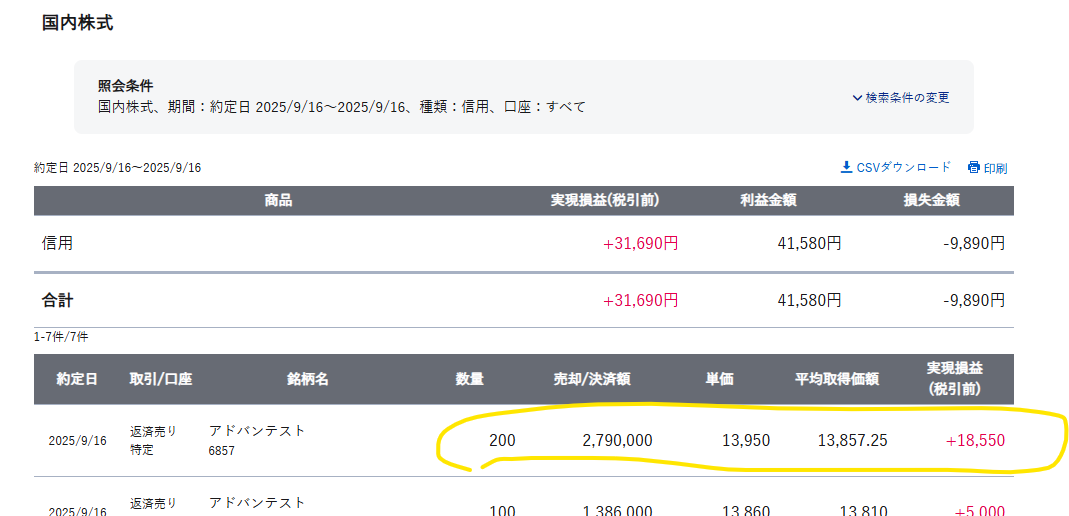Click the printer icon beside 印刷

coord(974,167)
